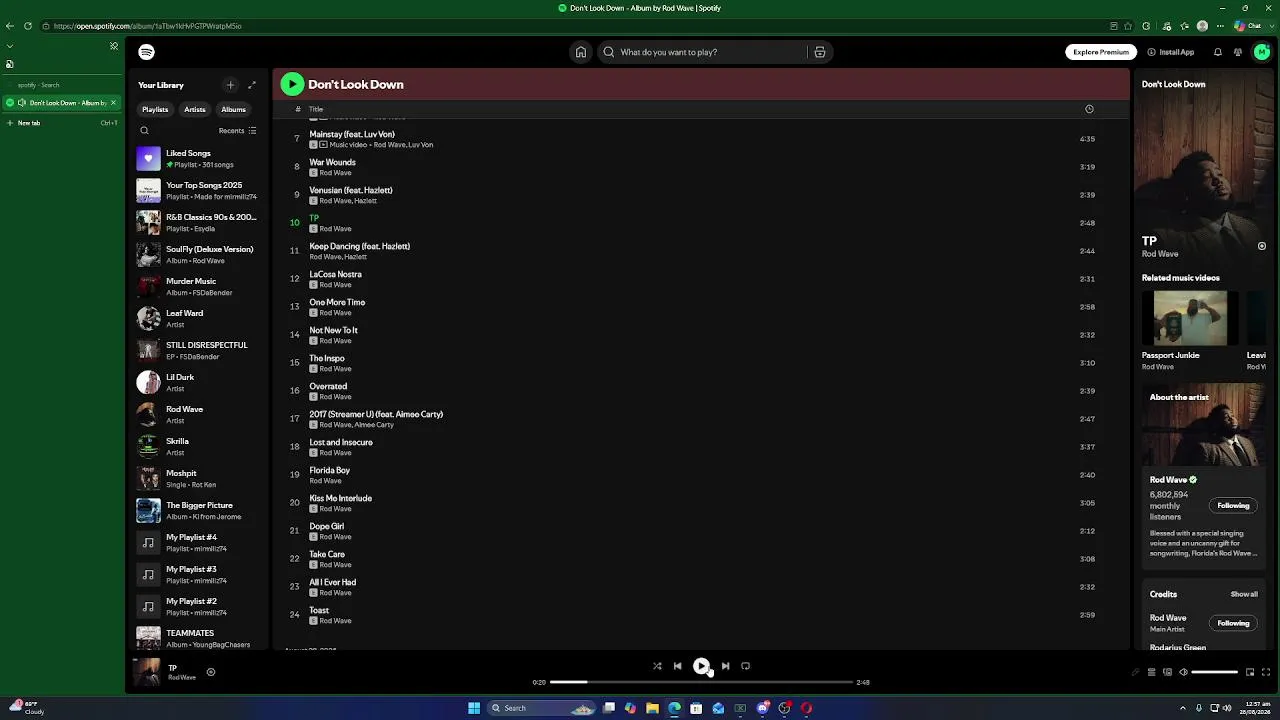Open the Queue icon in the player bar
1280x720 pixels.
(1151, 672)
